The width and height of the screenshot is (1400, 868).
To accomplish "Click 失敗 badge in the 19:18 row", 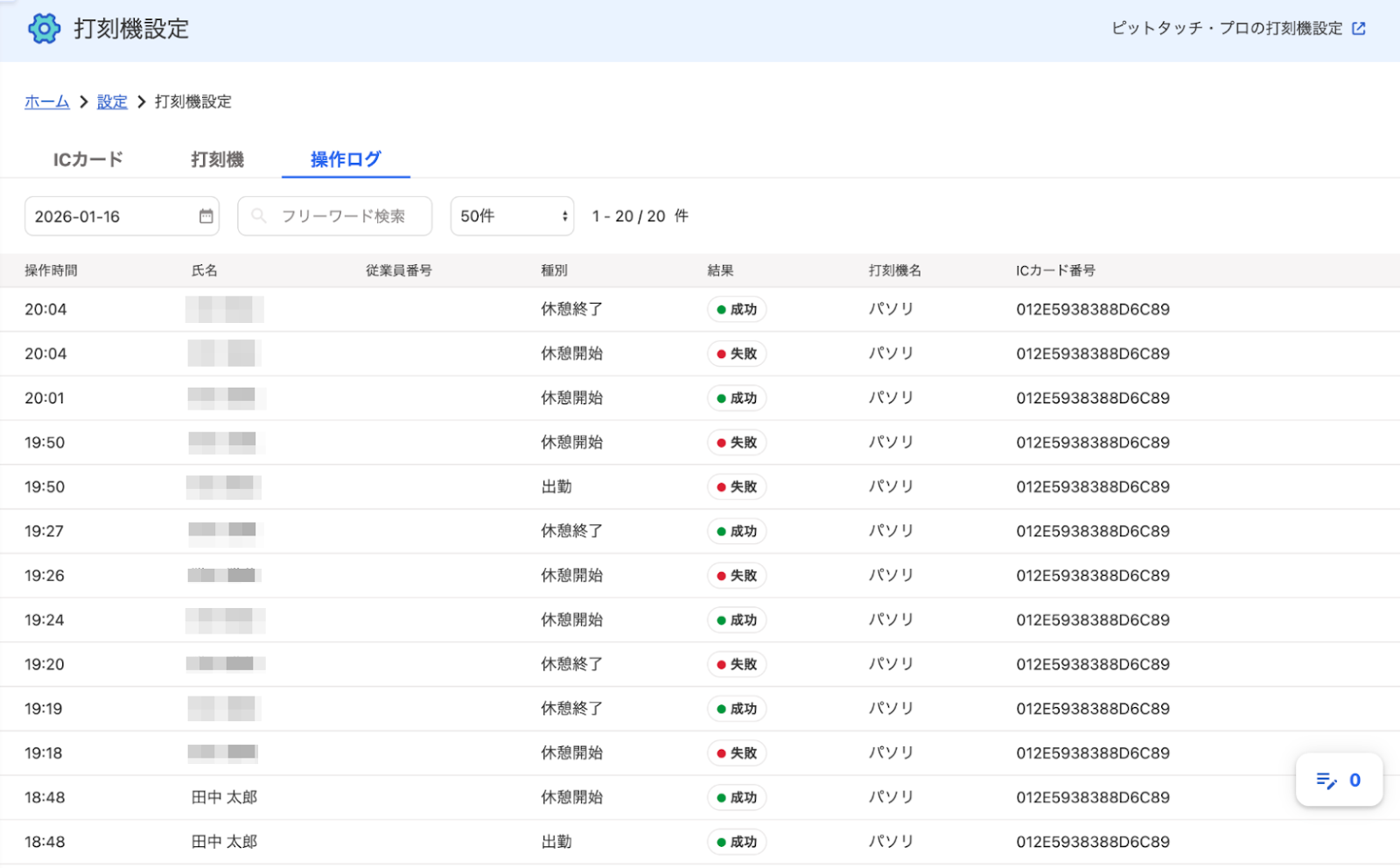I will tap(737, 752).
